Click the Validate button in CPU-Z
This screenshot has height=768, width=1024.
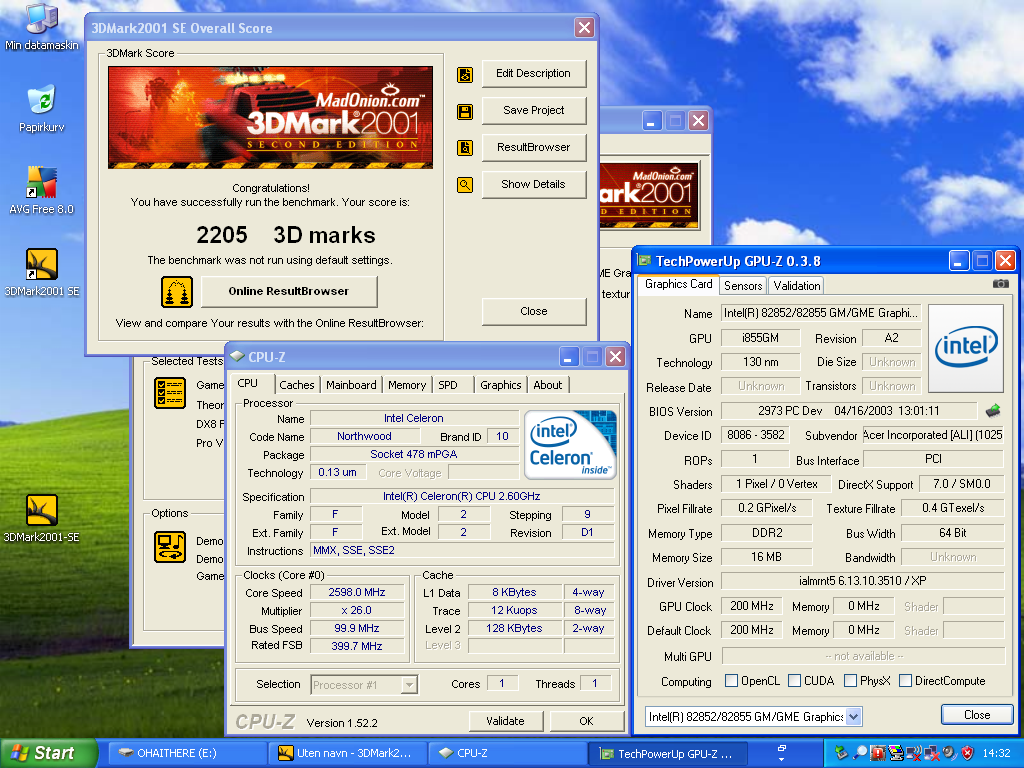tap(505, 721)
